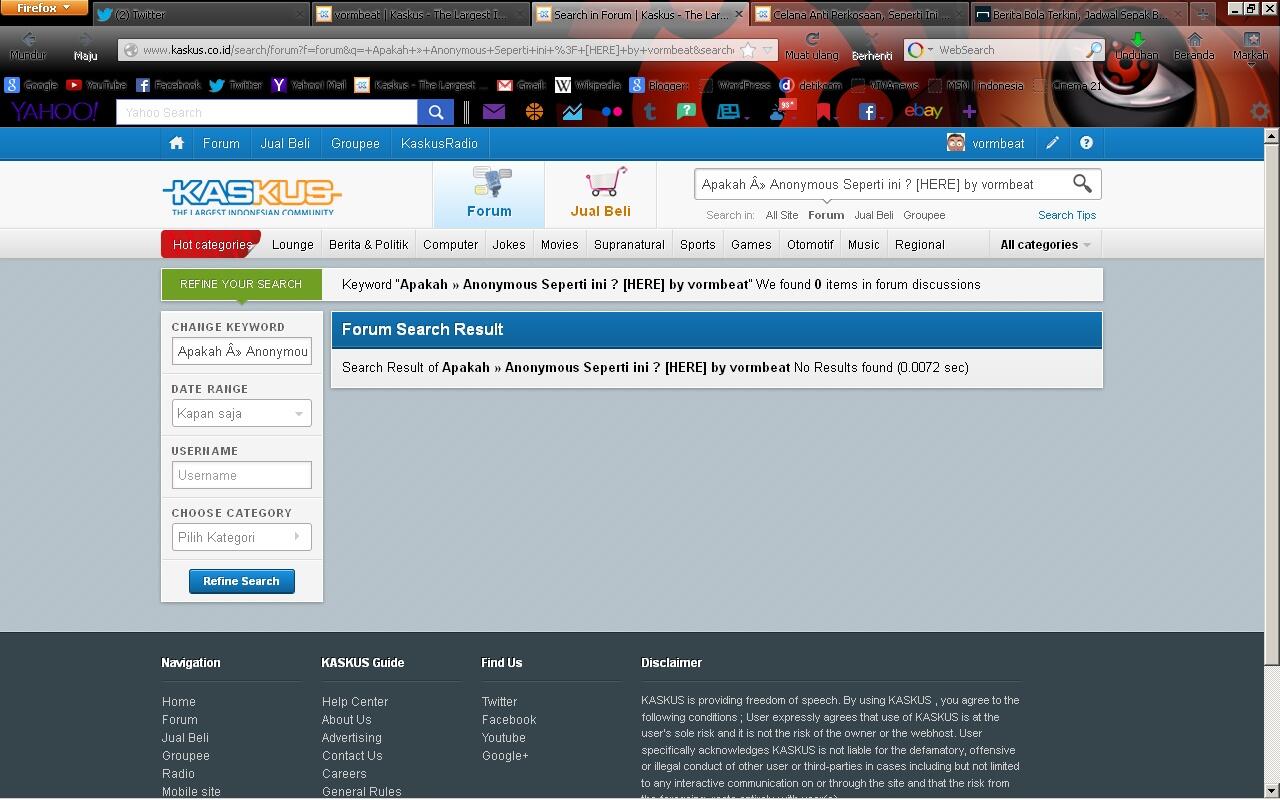Expand the All categories dropdown
The width and height of the screenshot is (1280, 800).
coord(1045,244)
